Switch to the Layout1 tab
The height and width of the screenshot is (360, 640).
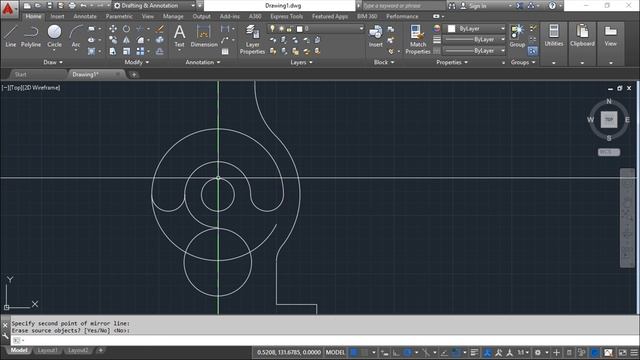pos(47,351)
